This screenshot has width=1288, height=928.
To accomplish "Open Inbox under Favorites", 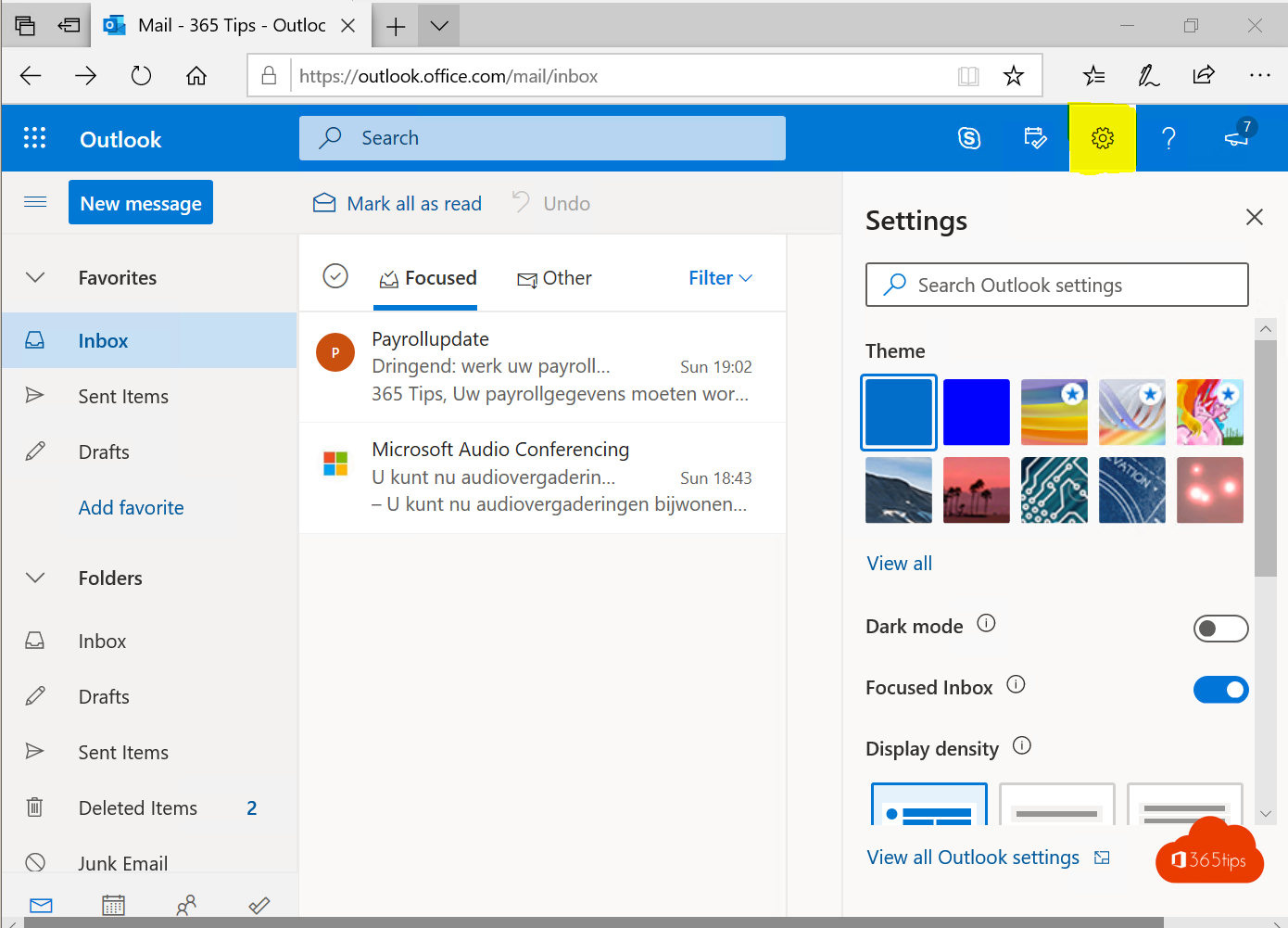I will (x=149, y=340).
